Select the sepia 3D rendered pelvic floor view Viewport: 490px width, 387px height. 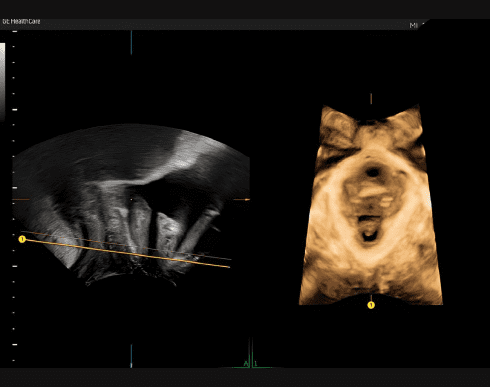[371, 205]
